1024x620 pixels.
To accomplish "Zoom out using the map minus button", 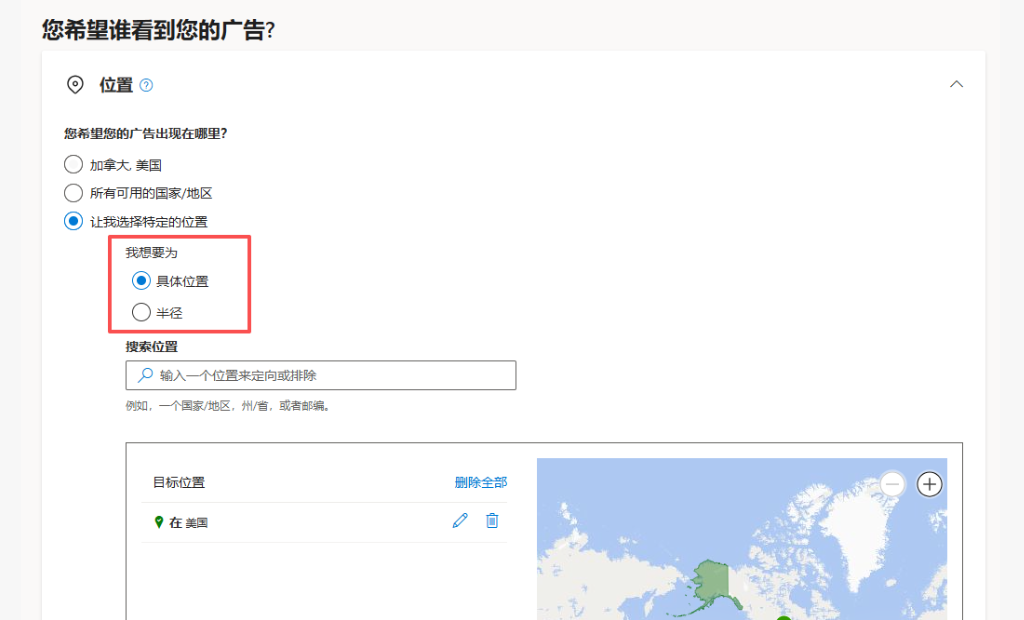I will (x=892, y=484).
